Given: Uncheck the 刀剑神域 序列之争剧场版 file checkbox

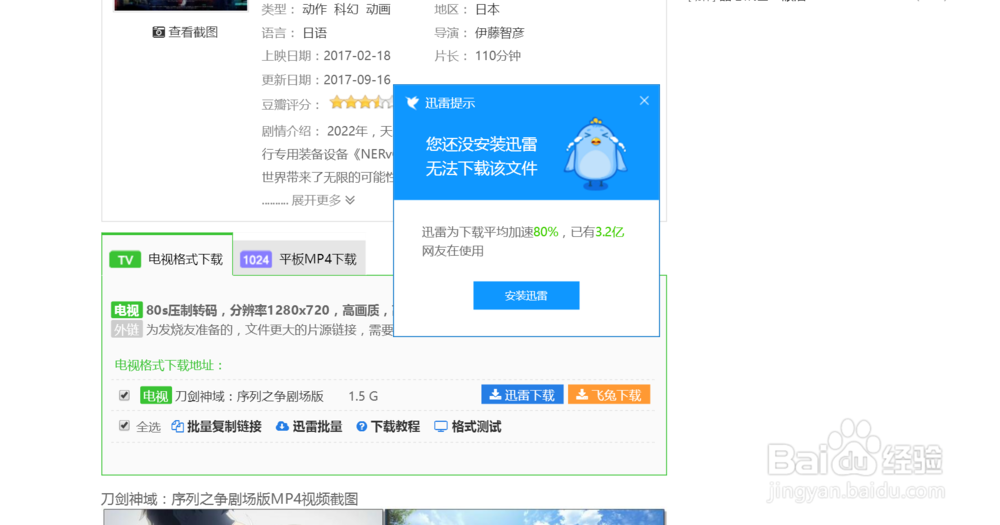Looking at the screenshot, I should [124, 396].
